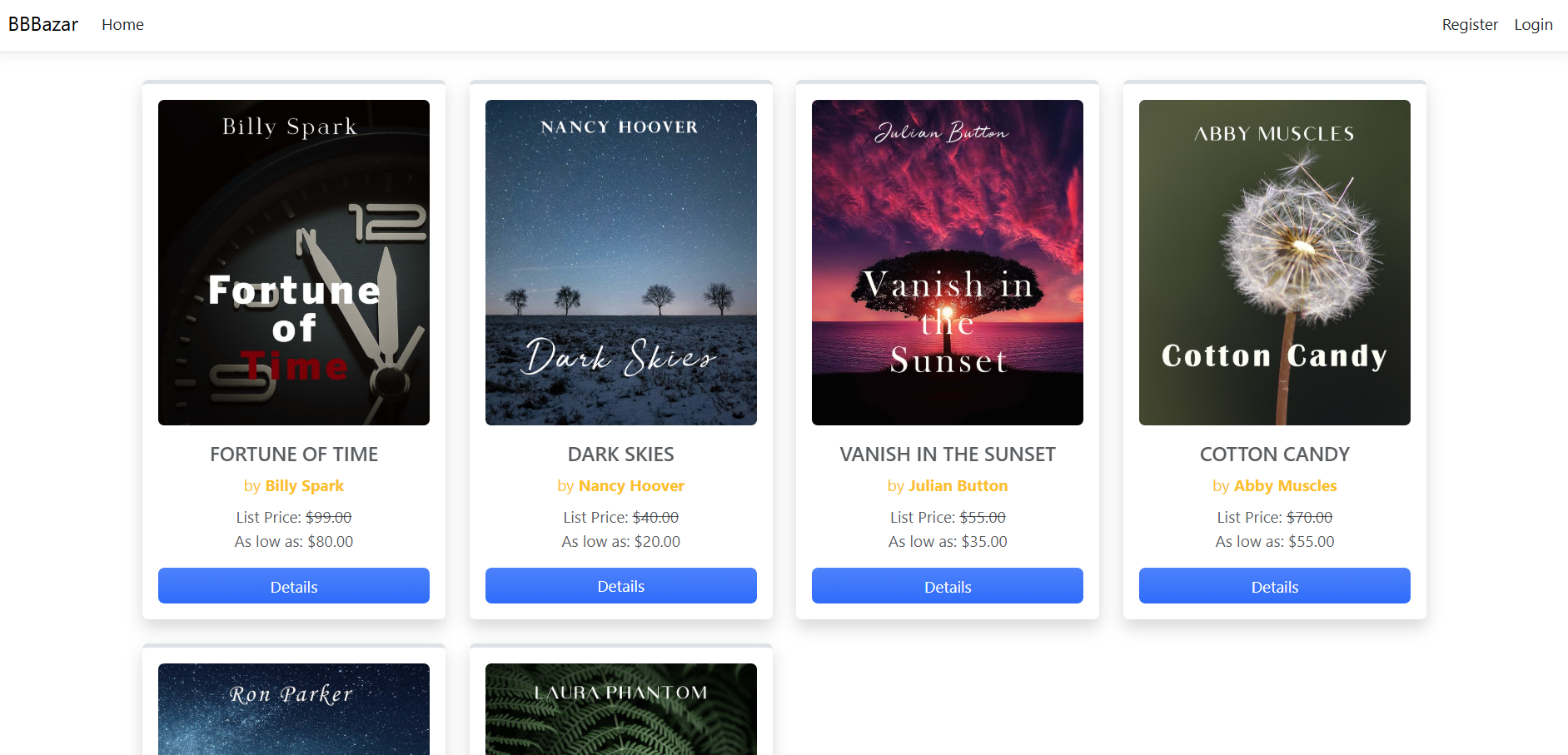
Task: Click the COTTON CANDY title text
Action: [x=1274, y=454]
